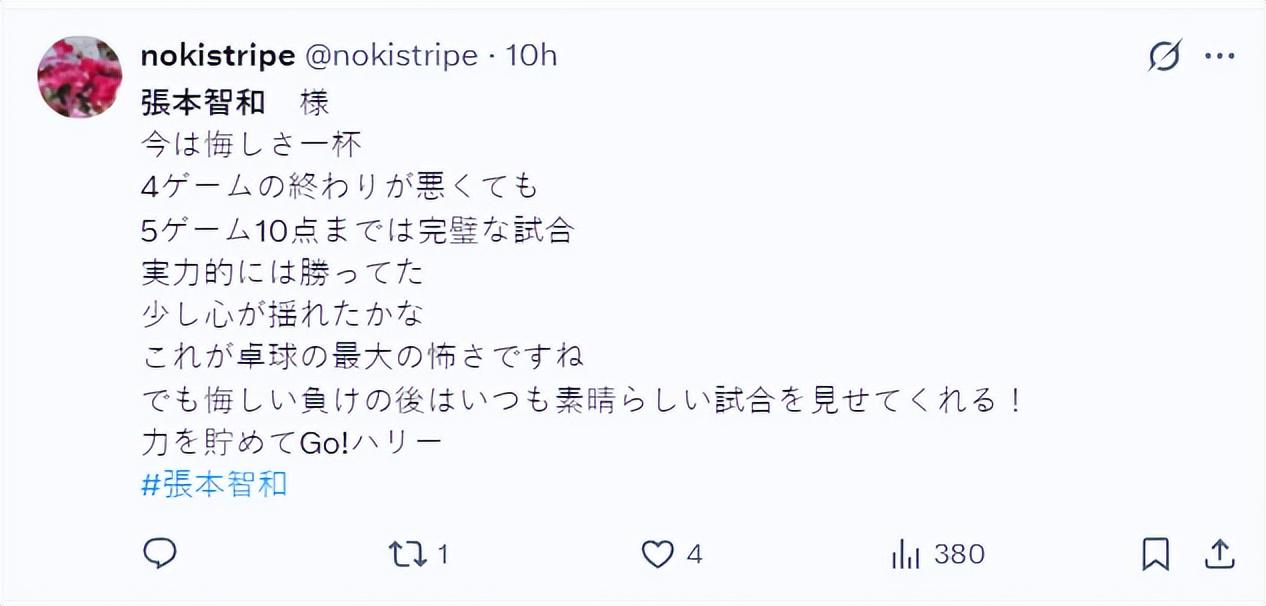Click the line reading 力を貯めてGo!ハリー
1266x606 pixels.
click(x=290, y=442)
